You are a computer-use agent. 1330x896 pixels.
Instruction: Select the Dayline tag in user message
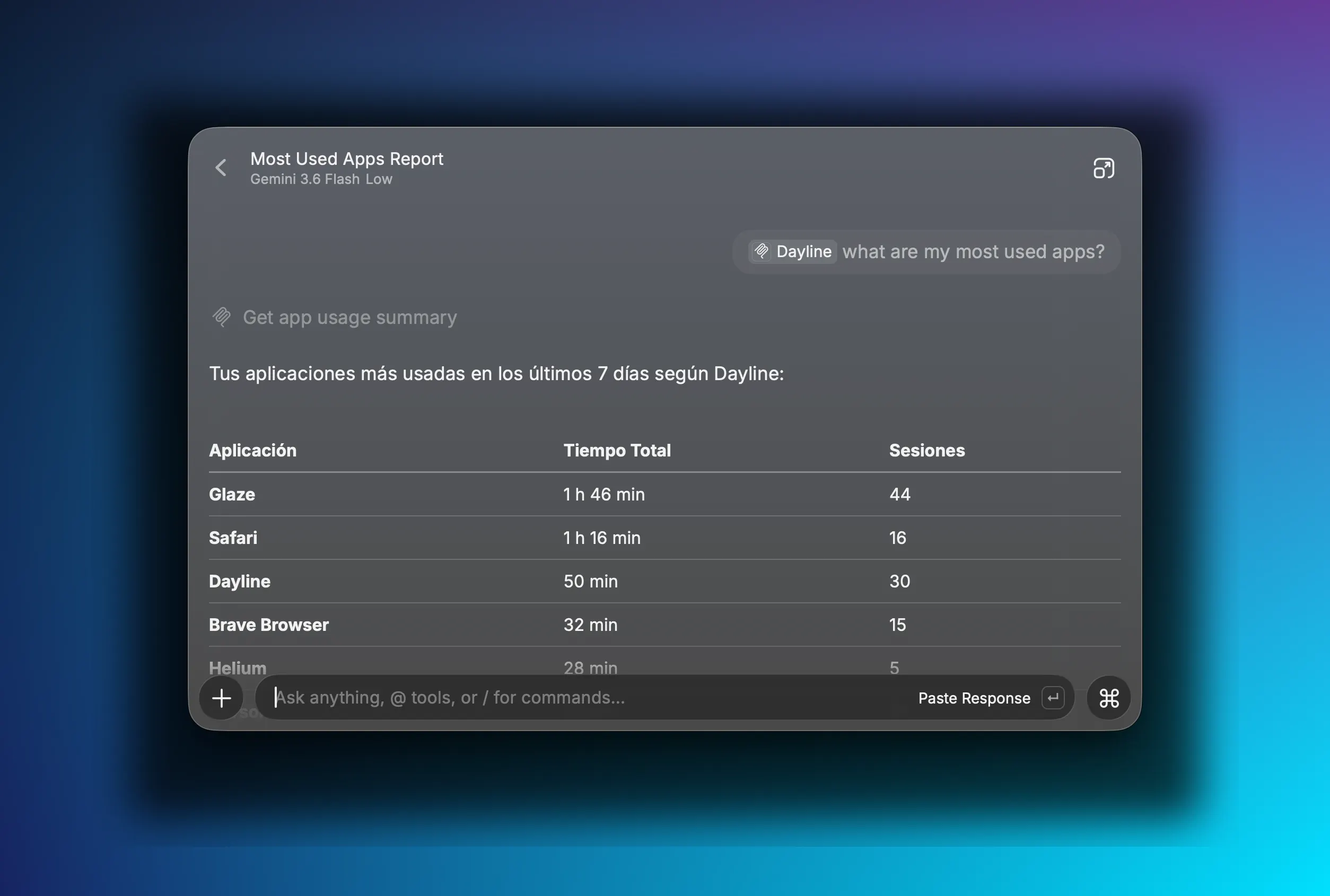tap(793, 251)
